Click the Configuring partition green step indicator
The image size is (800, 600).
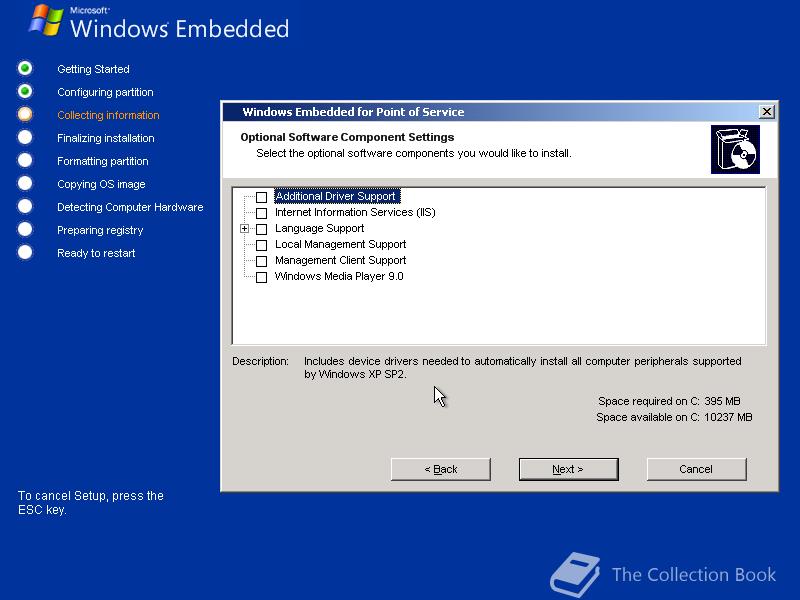click(x=24, y=91)
